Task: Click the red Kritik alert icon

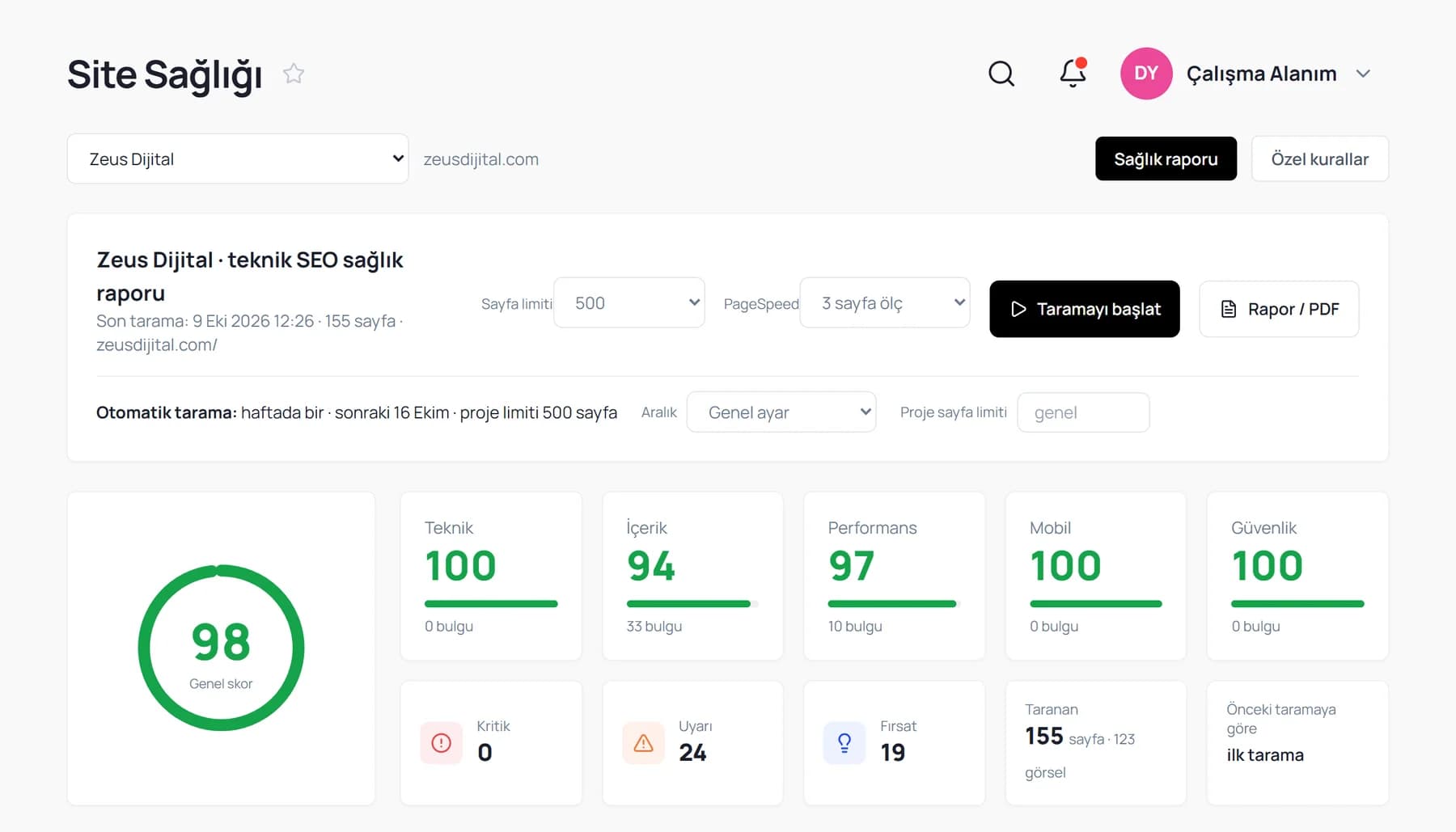Action: click(x=442, y=743)
